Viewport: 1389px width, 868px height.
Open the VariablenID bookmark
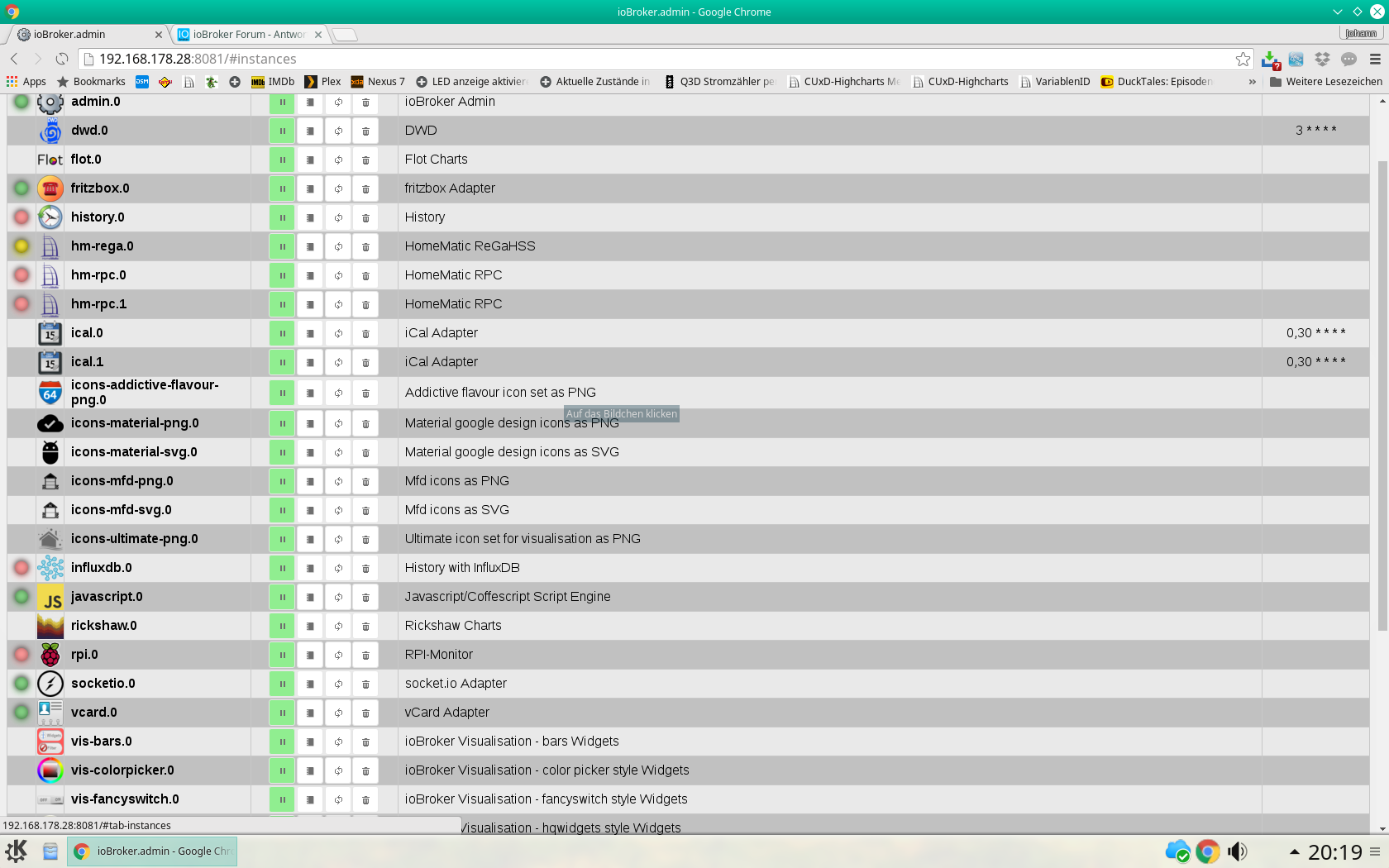click(1055, 81)
